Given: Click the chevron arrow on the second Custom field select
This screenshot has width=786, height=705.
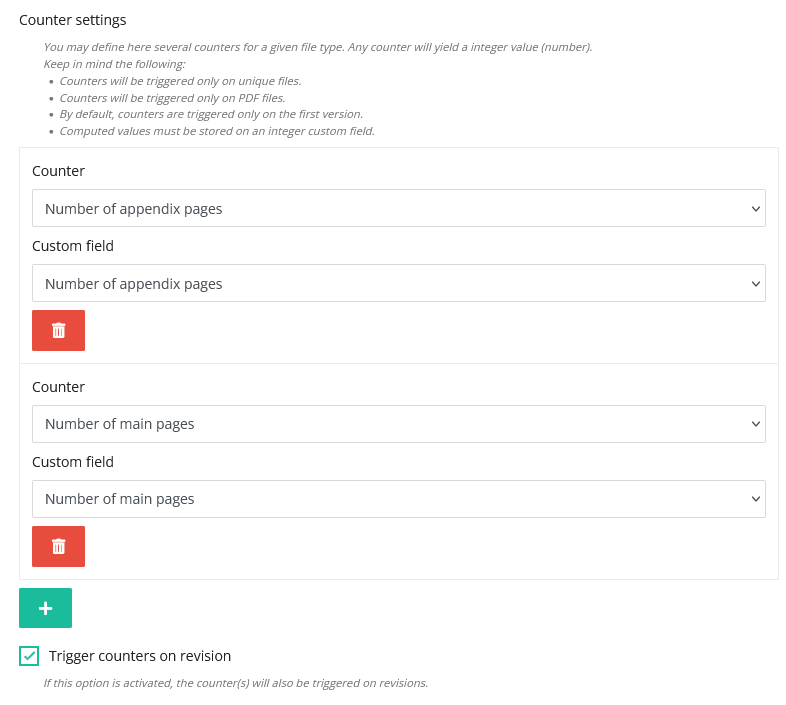Looking at the screenshot, I should 755,499.
